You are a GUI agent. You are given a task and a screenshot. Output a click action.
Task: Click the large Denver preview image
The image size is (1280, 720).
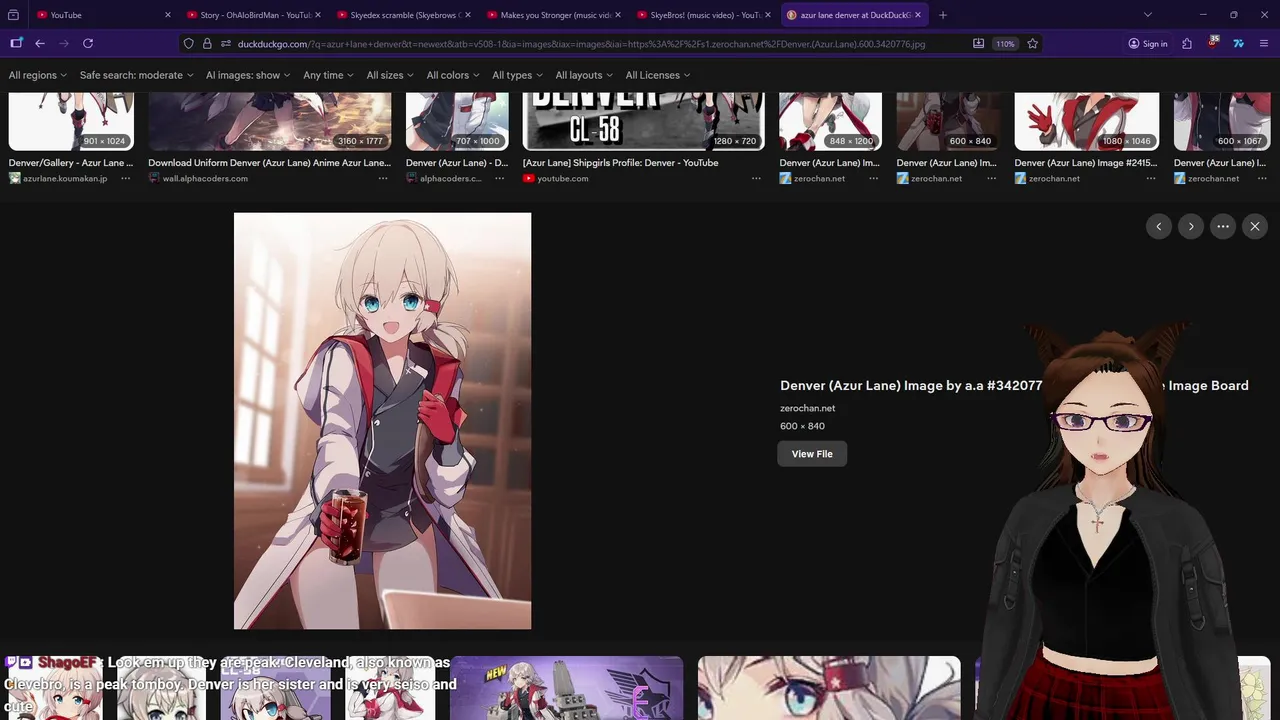(382, 421)
